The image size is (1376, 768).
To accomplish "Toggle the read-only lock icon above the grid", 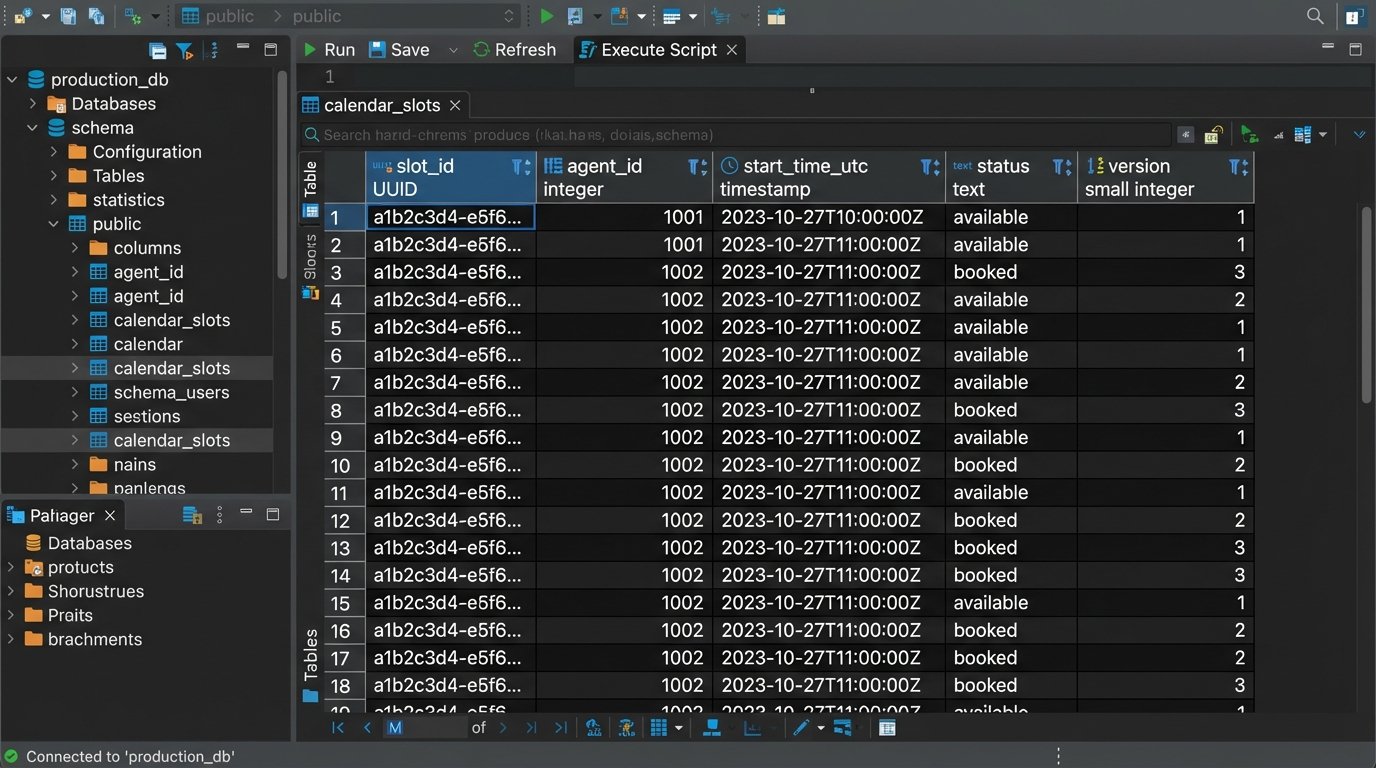I will click(x=1213, y=134).
